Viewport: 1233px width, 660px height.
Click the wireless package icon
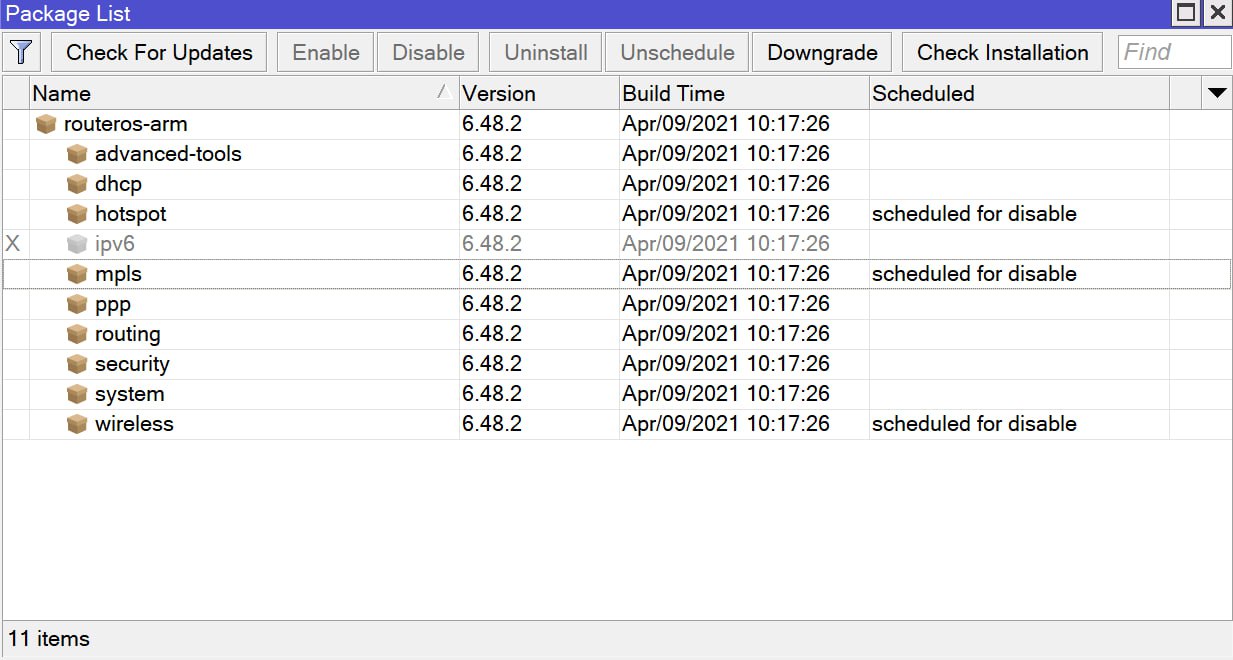[77, 424]
